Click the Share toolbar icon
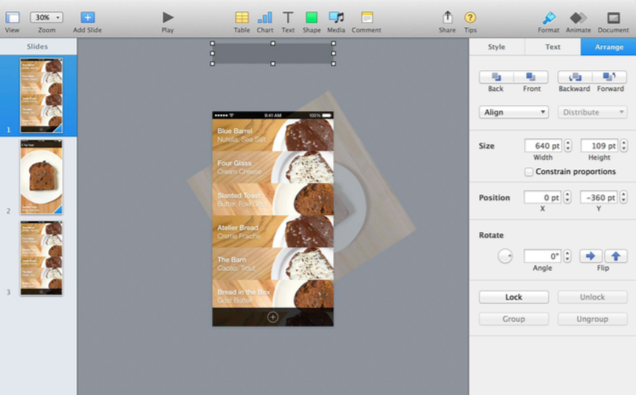Screen dimensions: 636x395 [447, 17]
